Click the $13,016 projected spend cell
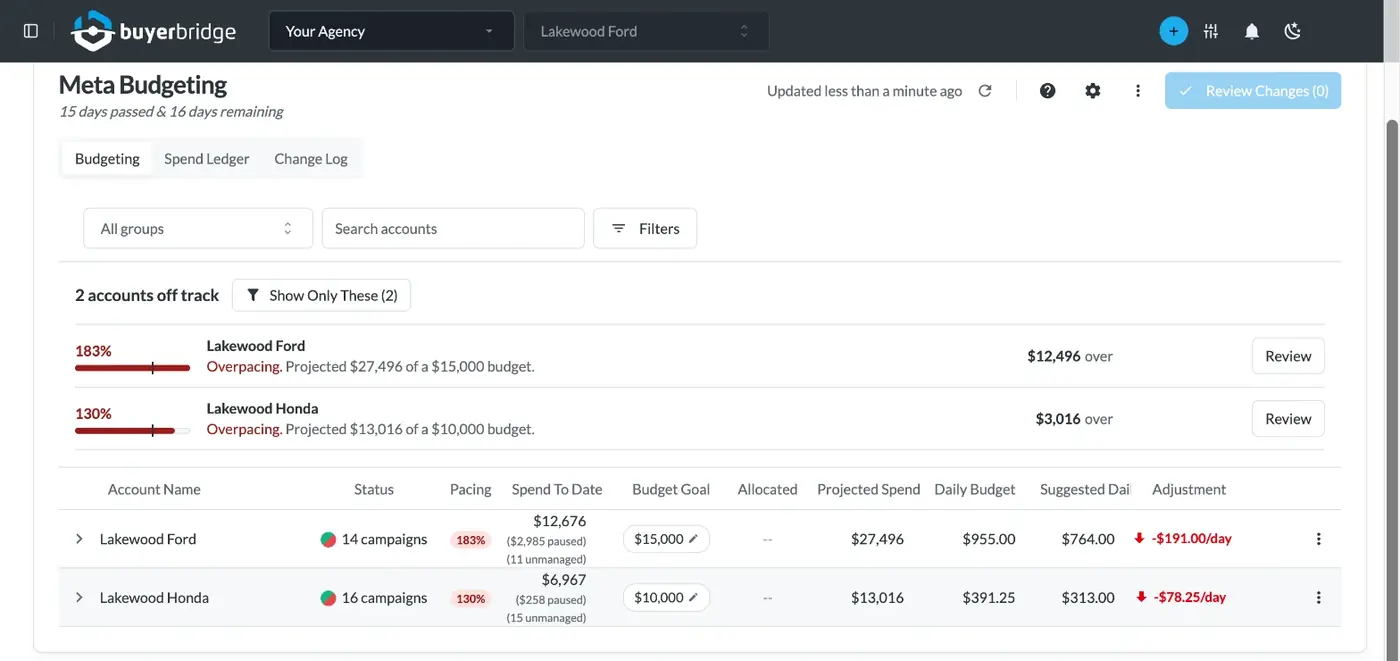1400x661 pixels. [x=877, y=598]
